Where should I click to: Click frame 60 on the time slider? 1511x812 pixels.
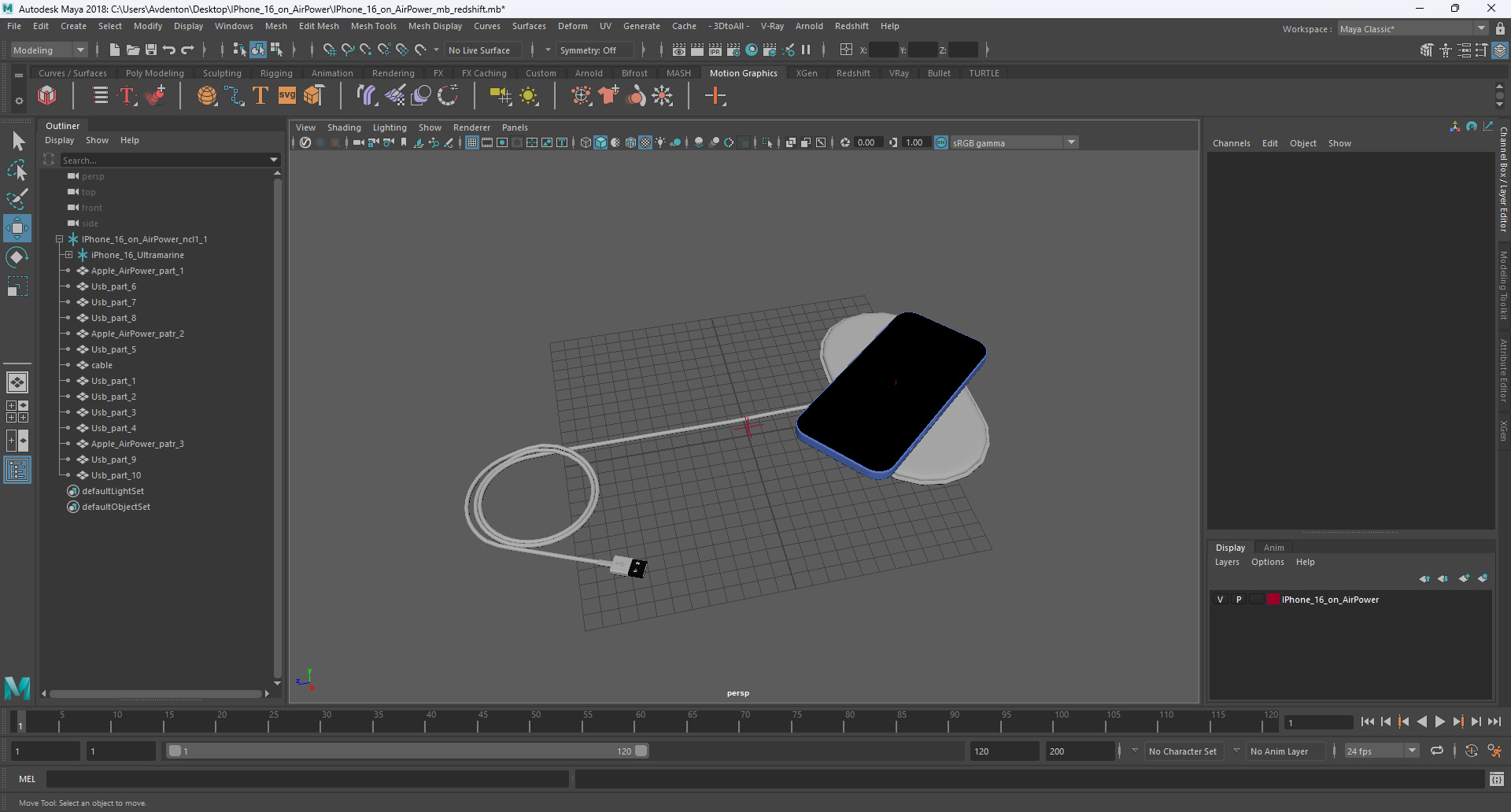[640, 722]
